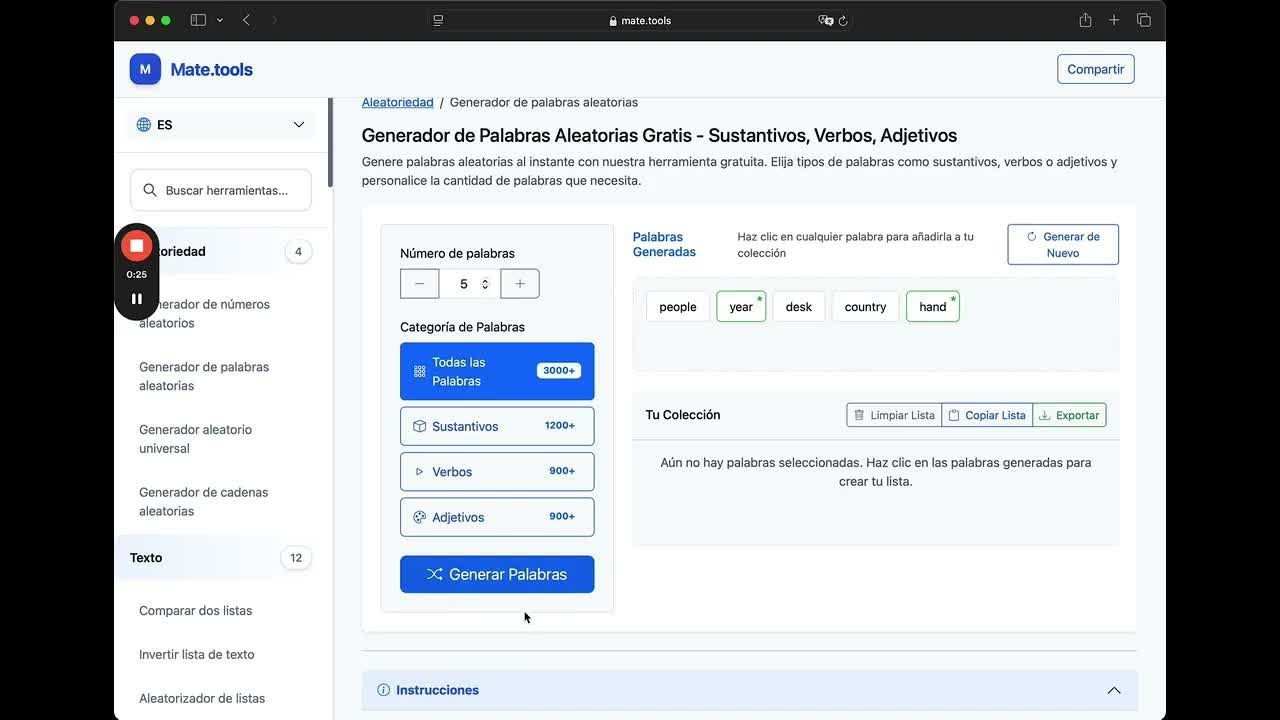Open Aleatorizador de listas tool

(x=202, y=699)
